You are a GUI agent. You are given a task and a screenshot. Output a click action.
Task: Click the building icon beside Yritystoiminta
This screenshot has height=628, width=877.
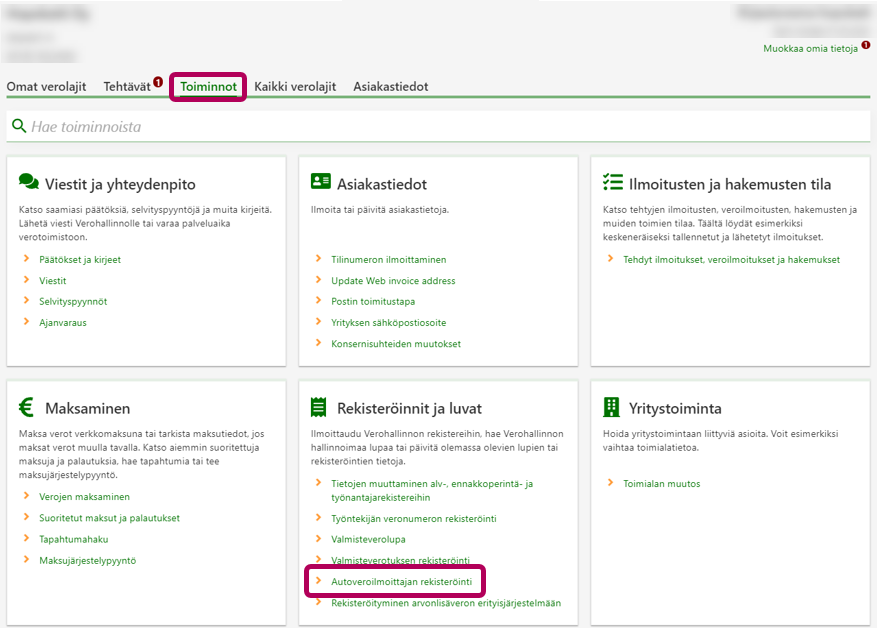pos(612,407)
